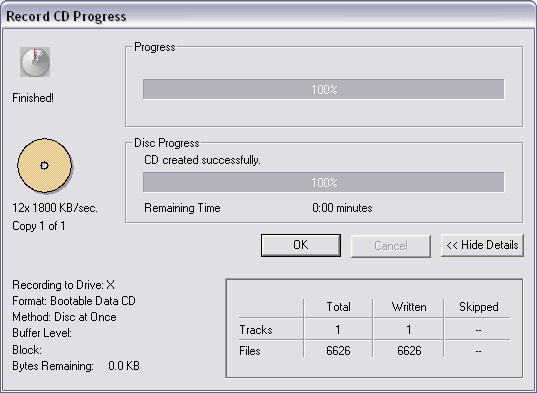Click "12x 1800 KB/sec." speed text
537x393 pixels.
[55, 208]
